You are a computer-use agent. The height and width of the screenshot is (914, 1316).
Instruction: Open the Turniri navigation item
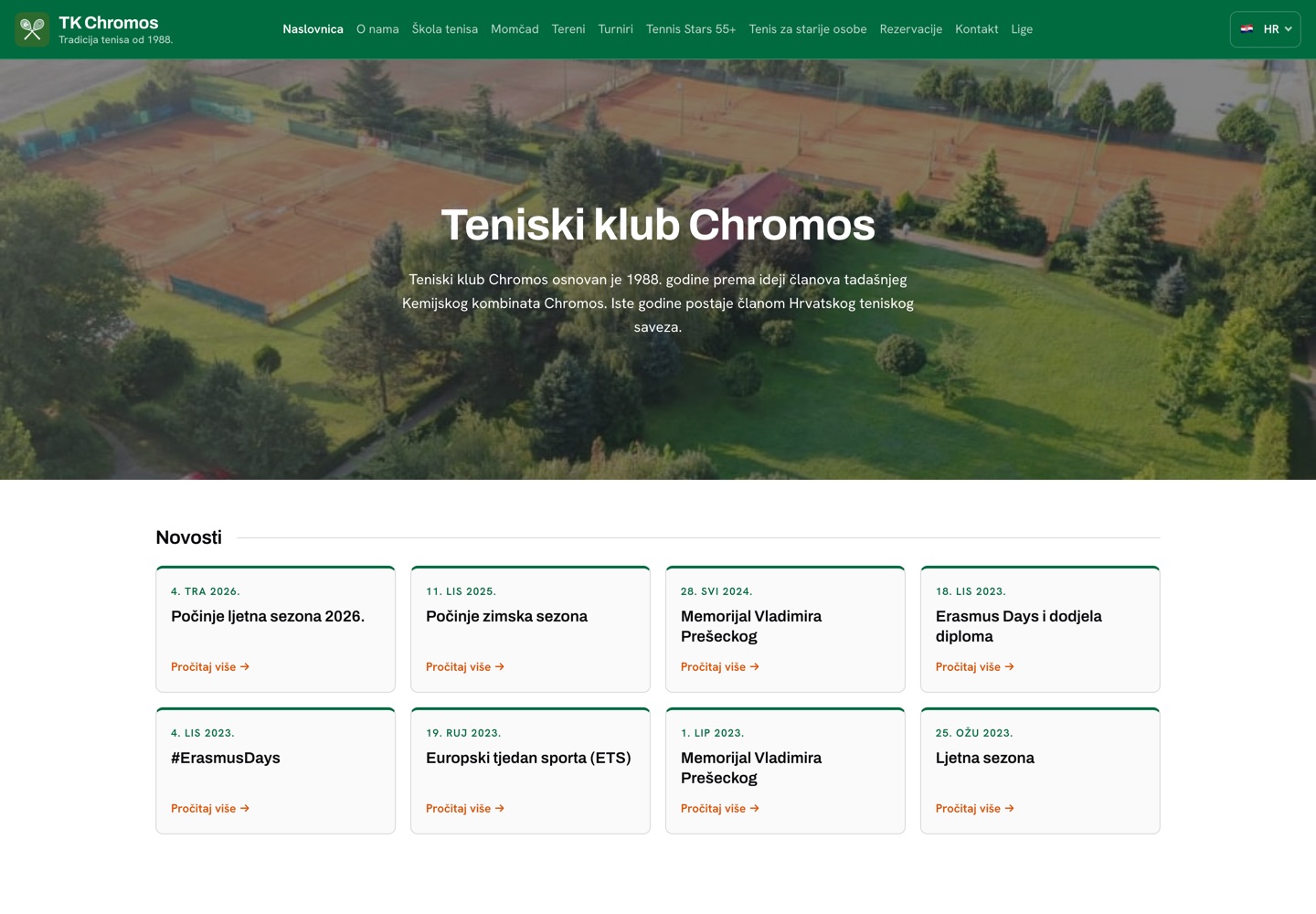pos(615,29)
